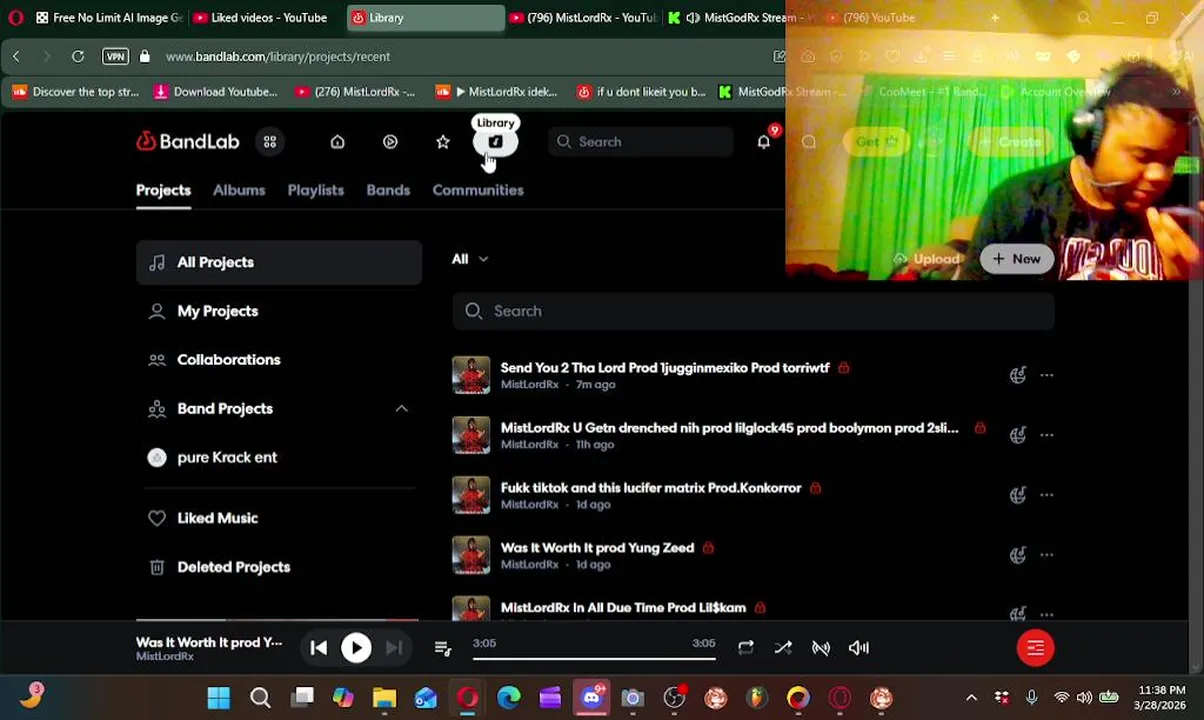Open project Was It Worth It prod Yung Zeed
This screenshot has width=1204, height=720.
click(597, 548)
